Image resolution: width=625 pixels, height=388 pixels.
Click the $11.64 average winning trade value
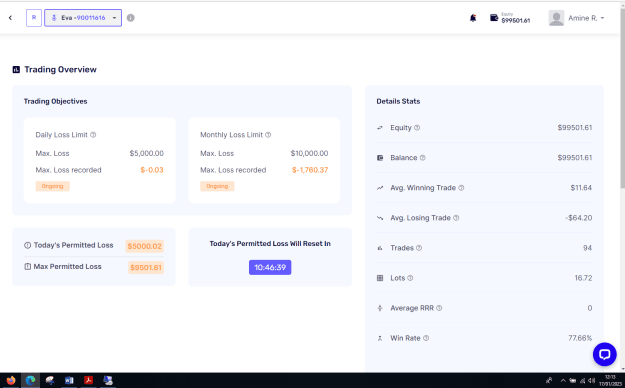[581, 188]
